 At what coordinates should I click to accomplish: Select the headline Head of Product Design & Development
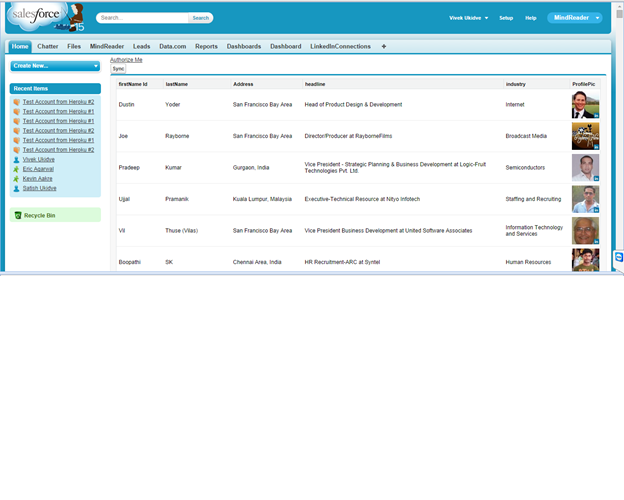(353, 105)
